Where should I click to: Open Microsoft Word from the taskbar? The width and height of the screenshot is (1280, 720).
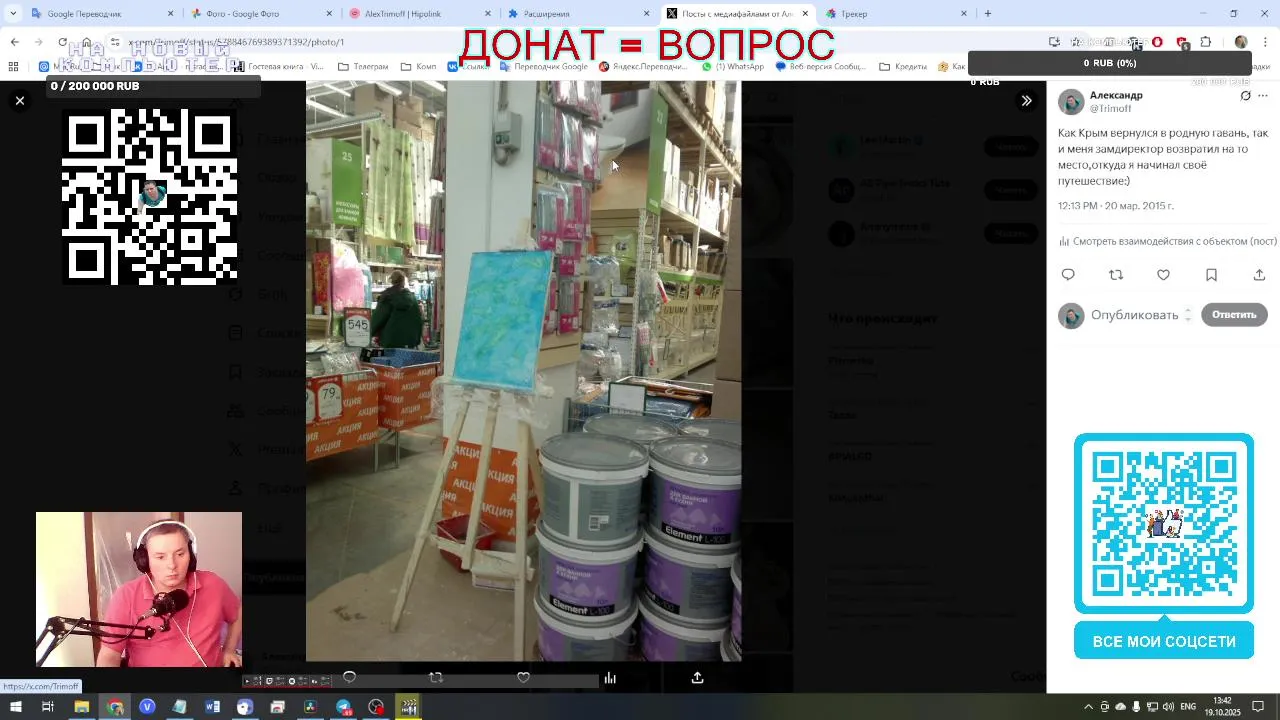pos(212,707)
